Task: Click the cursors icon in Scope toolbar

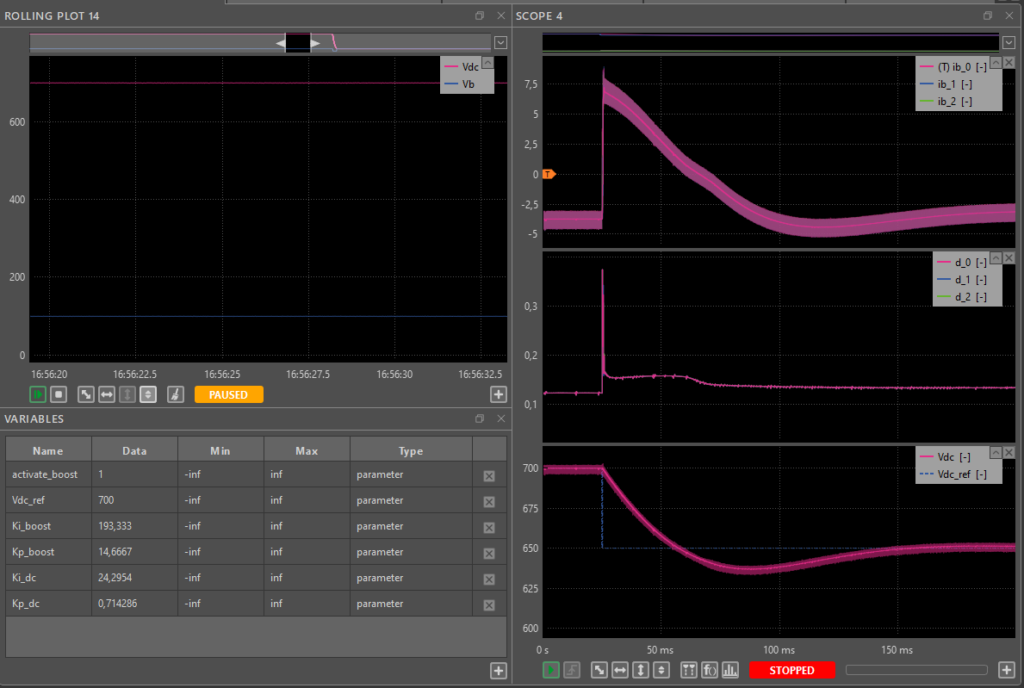Action: click(x=688, y=670)
